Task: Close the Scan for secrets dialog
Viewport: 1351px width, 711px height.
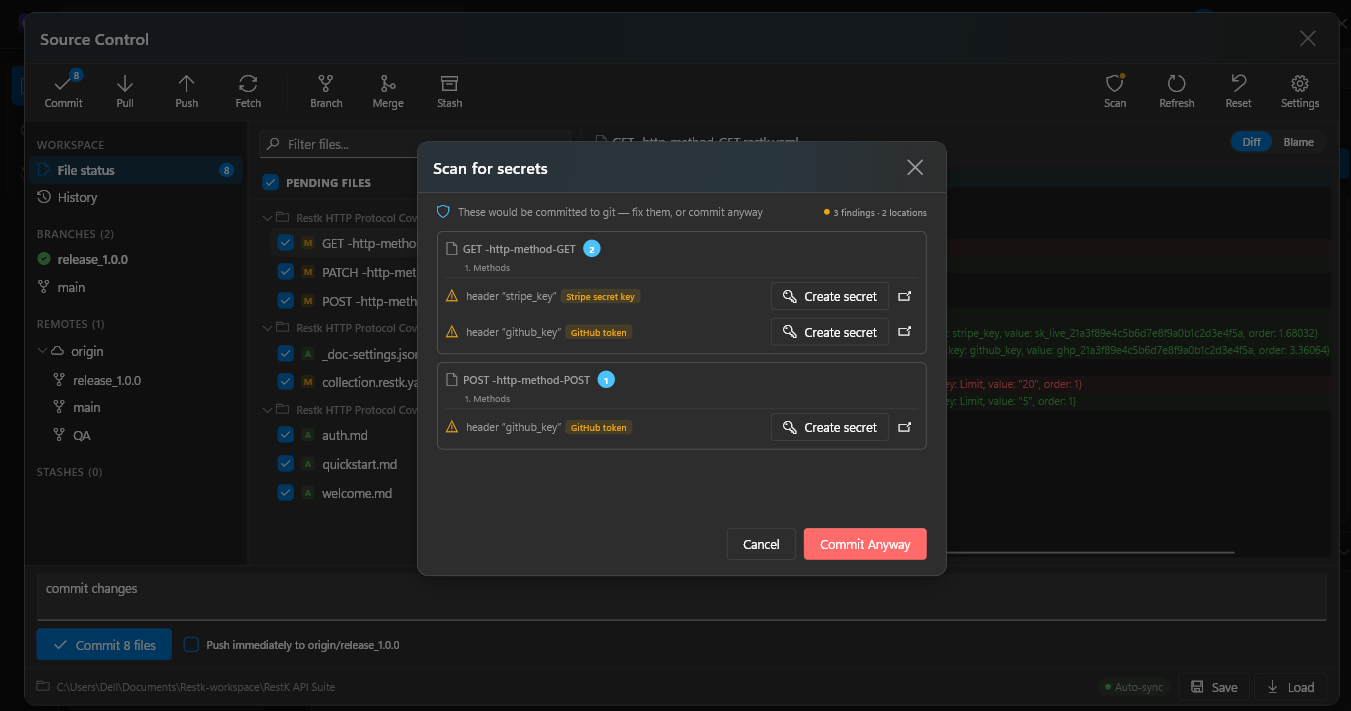Action: pos(915,167)
